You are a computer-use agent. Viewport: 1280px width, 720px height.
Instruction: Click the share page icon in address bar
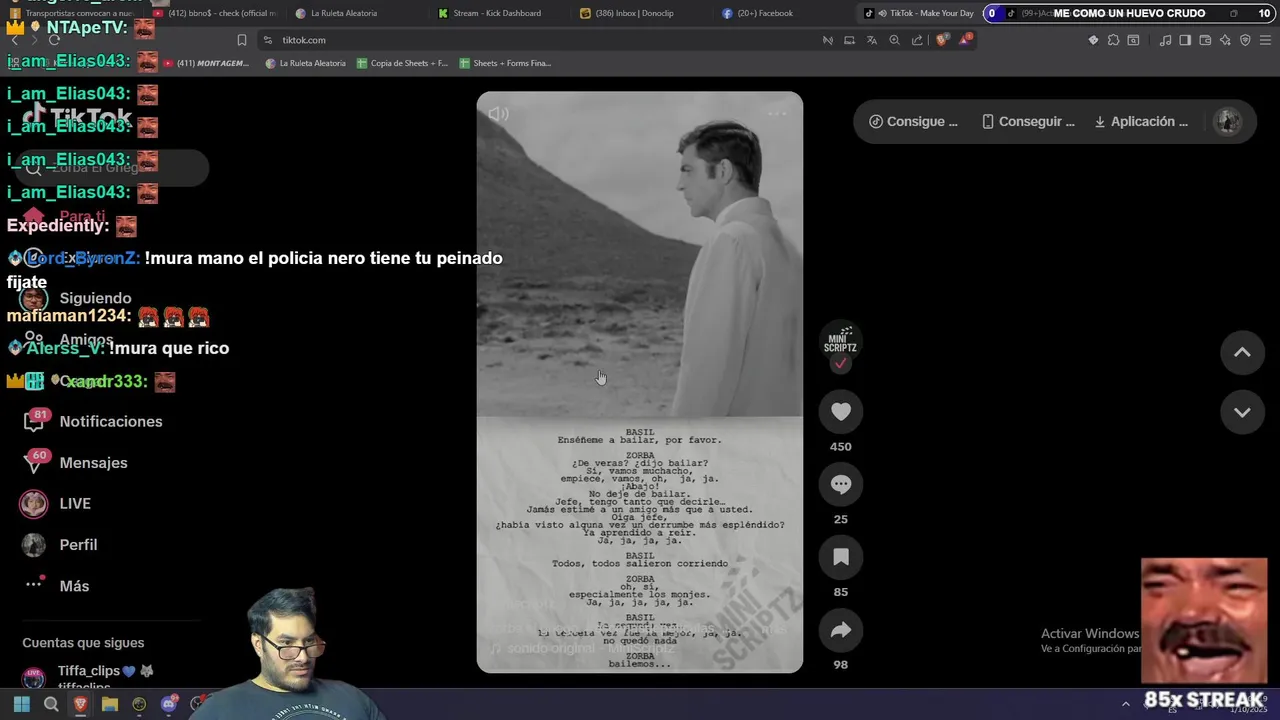pyautogui.click(x=917, y=40)
